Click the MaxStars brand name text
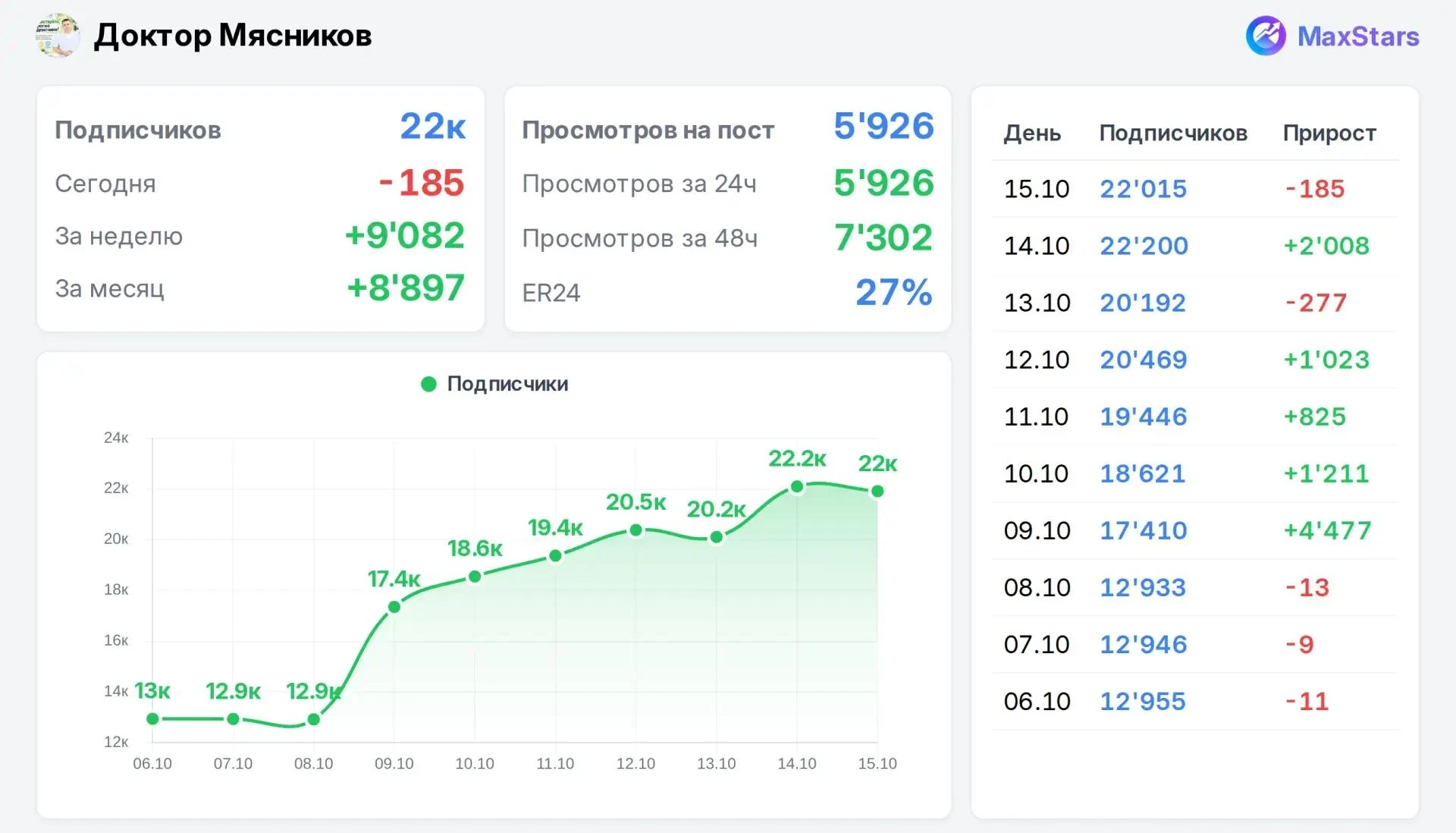 [x=1358, y=36]
